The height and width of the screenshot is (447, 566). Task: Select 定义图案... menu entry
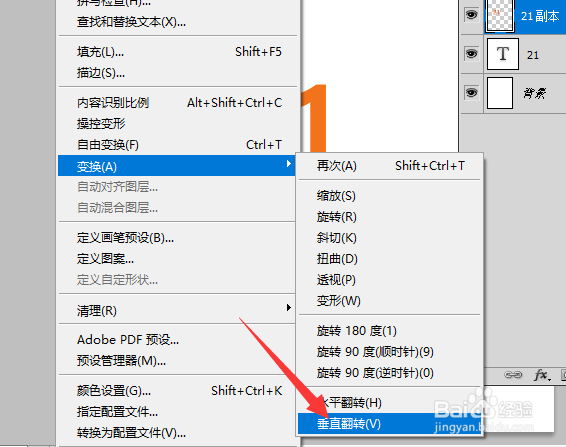point(177,259)
